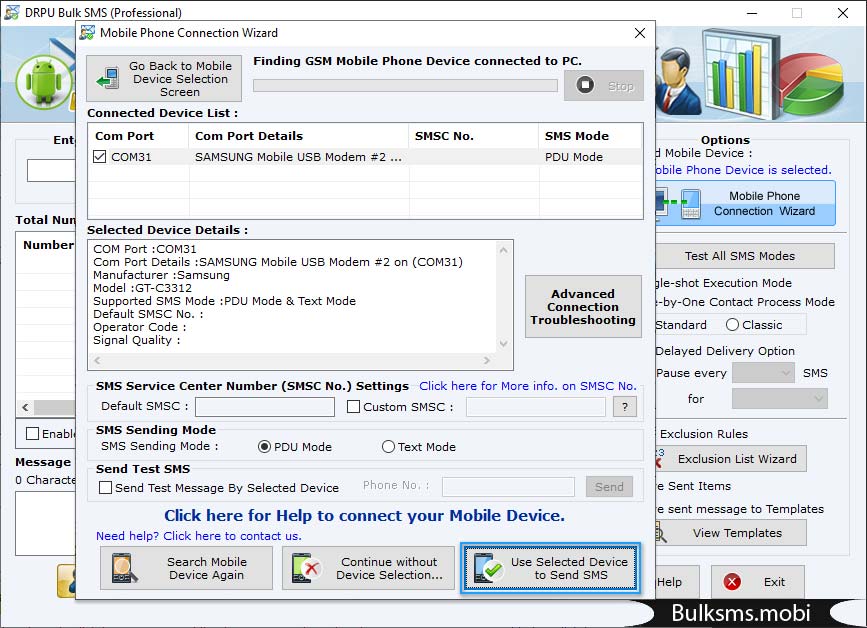Select Text Mode radio button
Image resolution: width=867 pixels, height=628 pixels.
[x=388, y=447]
